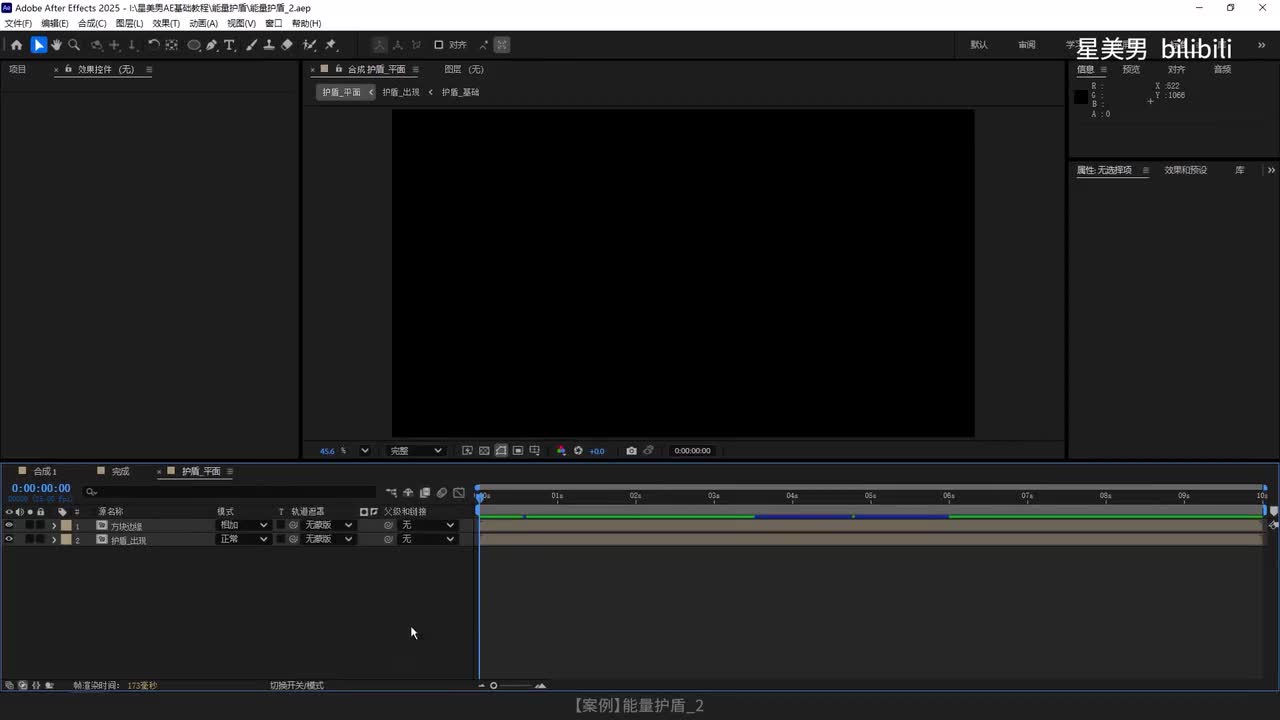Click the 护盾_出现 label color swatch
This screenshot has width=1280, height=720.
pyautogui.click(x=66, y=539)
